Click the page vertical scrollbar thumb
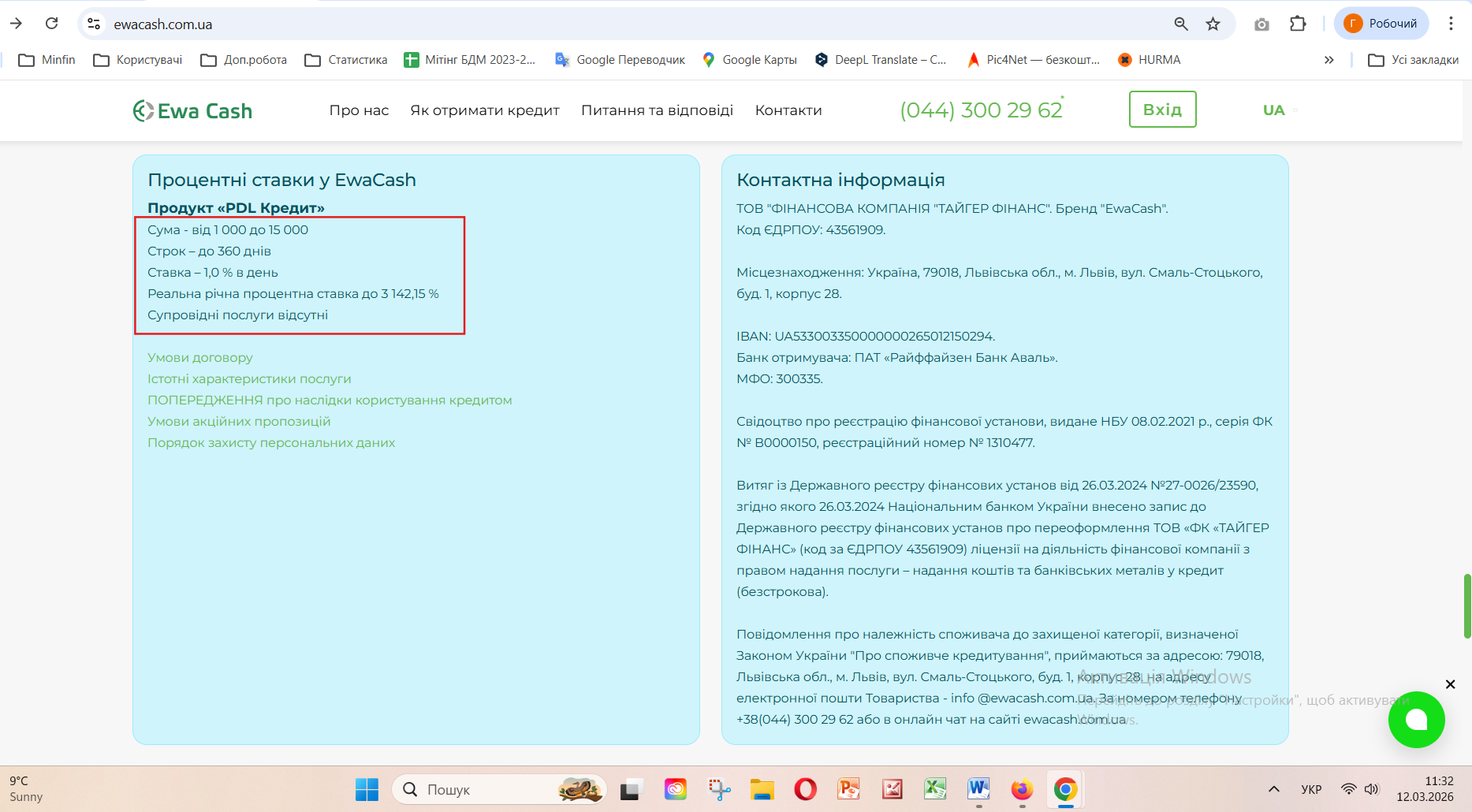 pos(1467,605)
